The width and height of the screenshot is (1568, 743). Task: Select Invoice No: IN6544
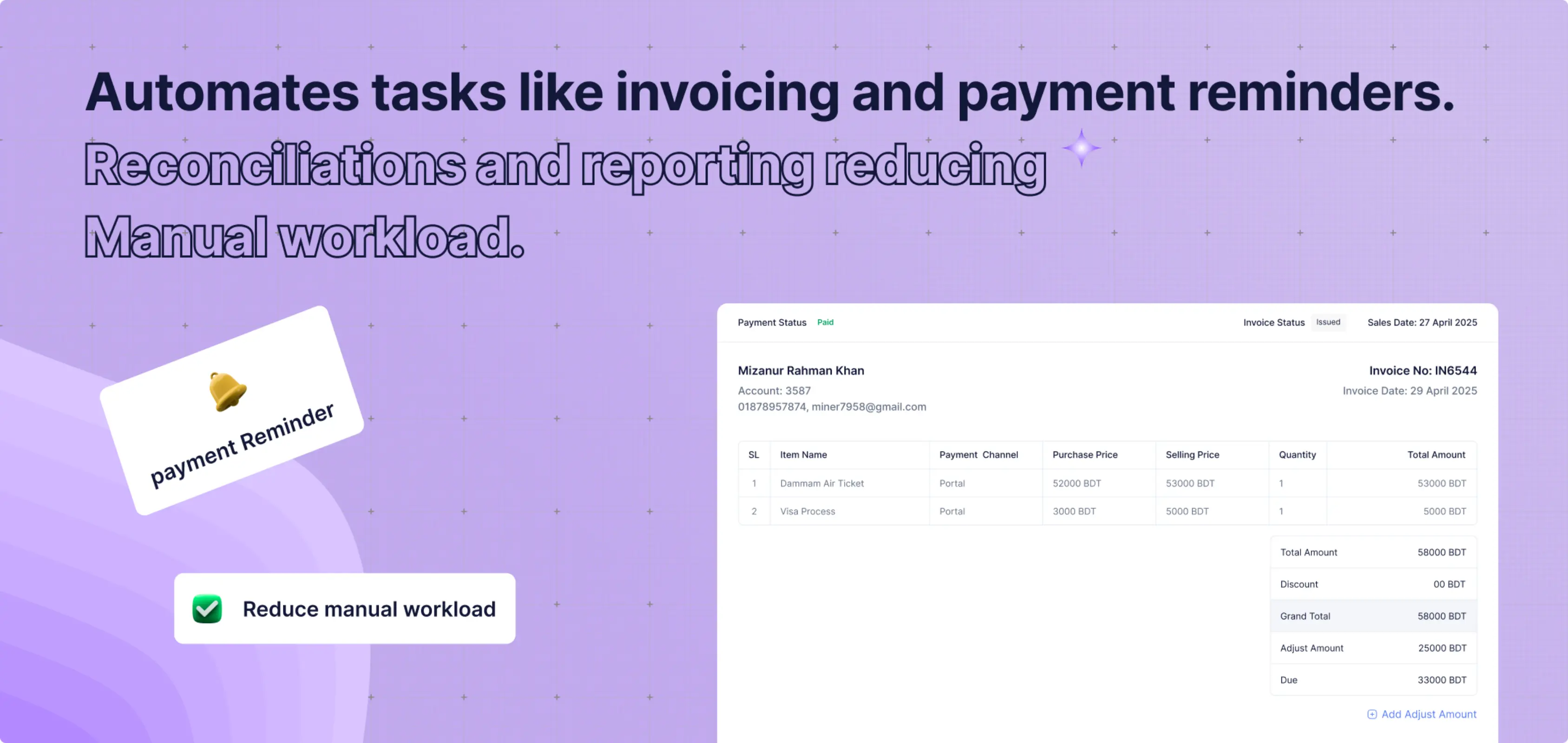tap(1423, 371)
